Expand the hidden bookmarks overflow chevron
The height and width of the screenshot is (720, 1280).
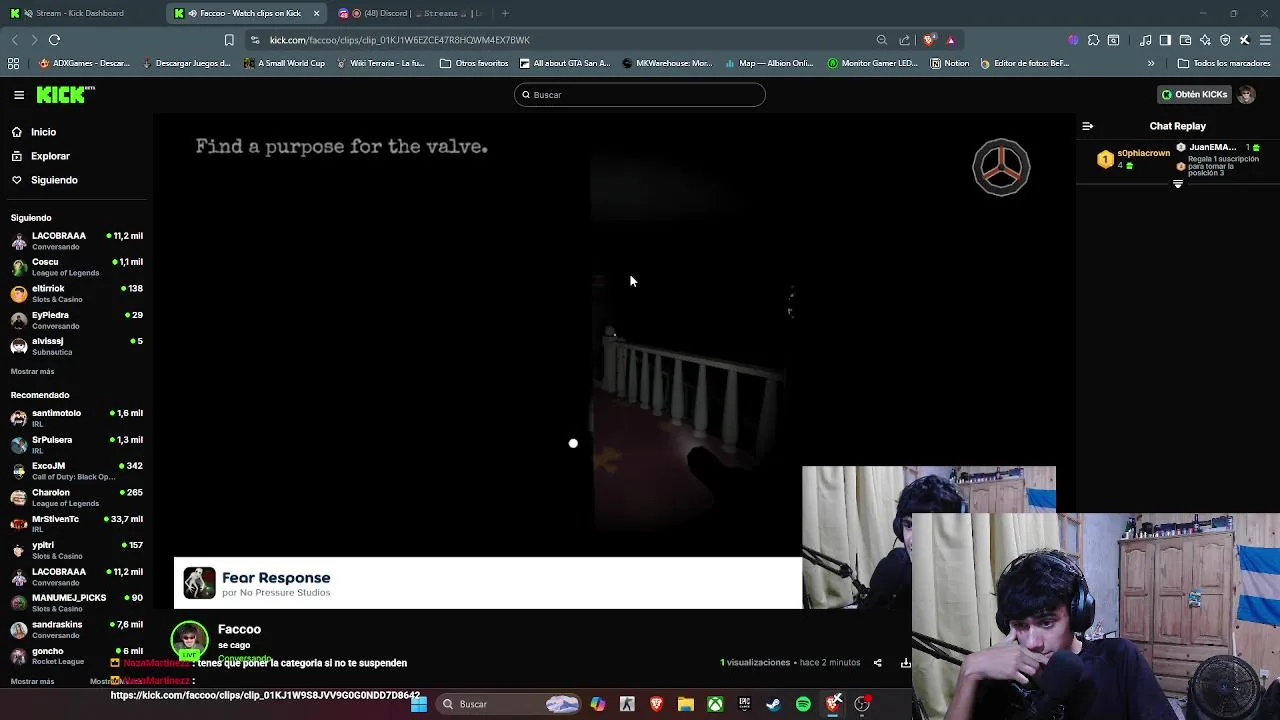tap(1151, 63)
